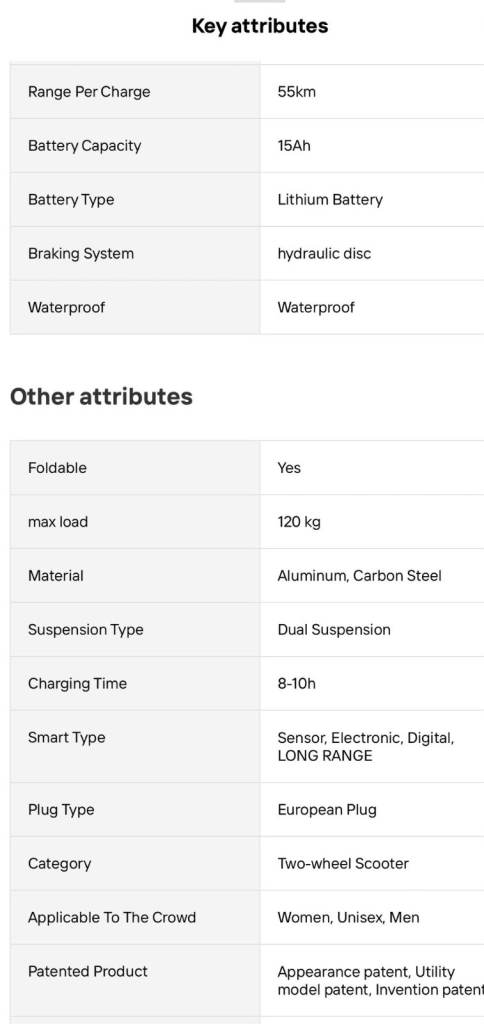Select the Patented Product value text
The height and width of the screenshot is (1024, 484).
tap(381, 980)
